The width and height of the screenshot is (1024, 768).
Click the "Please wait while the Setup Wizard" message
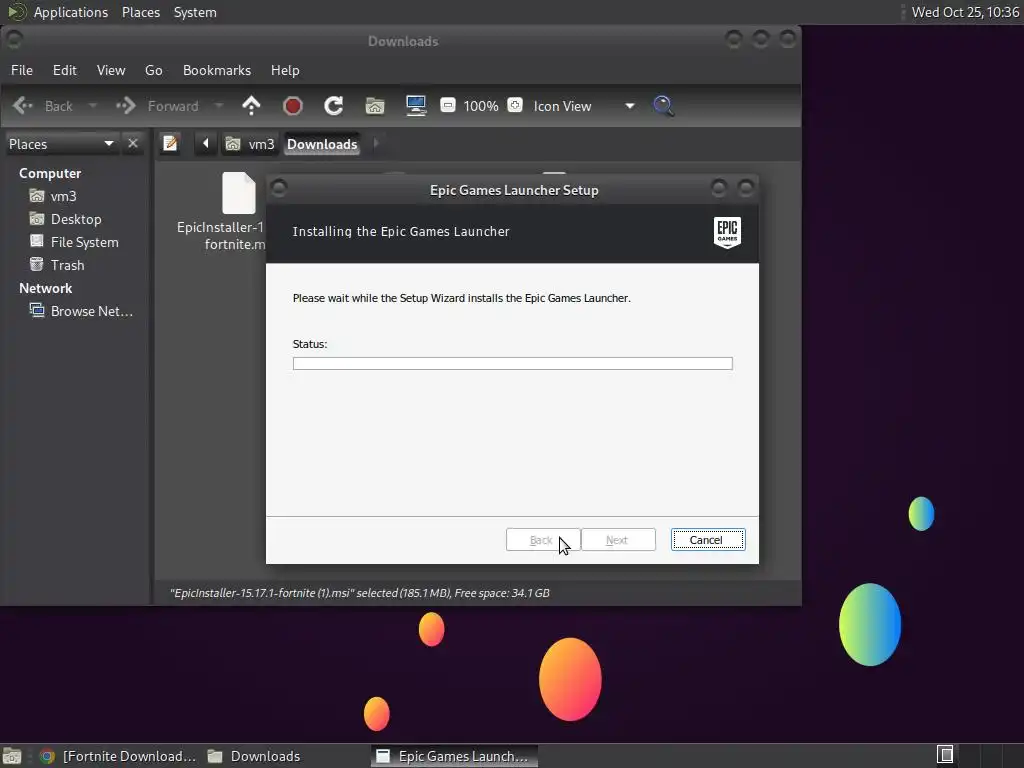click(462, 298)
